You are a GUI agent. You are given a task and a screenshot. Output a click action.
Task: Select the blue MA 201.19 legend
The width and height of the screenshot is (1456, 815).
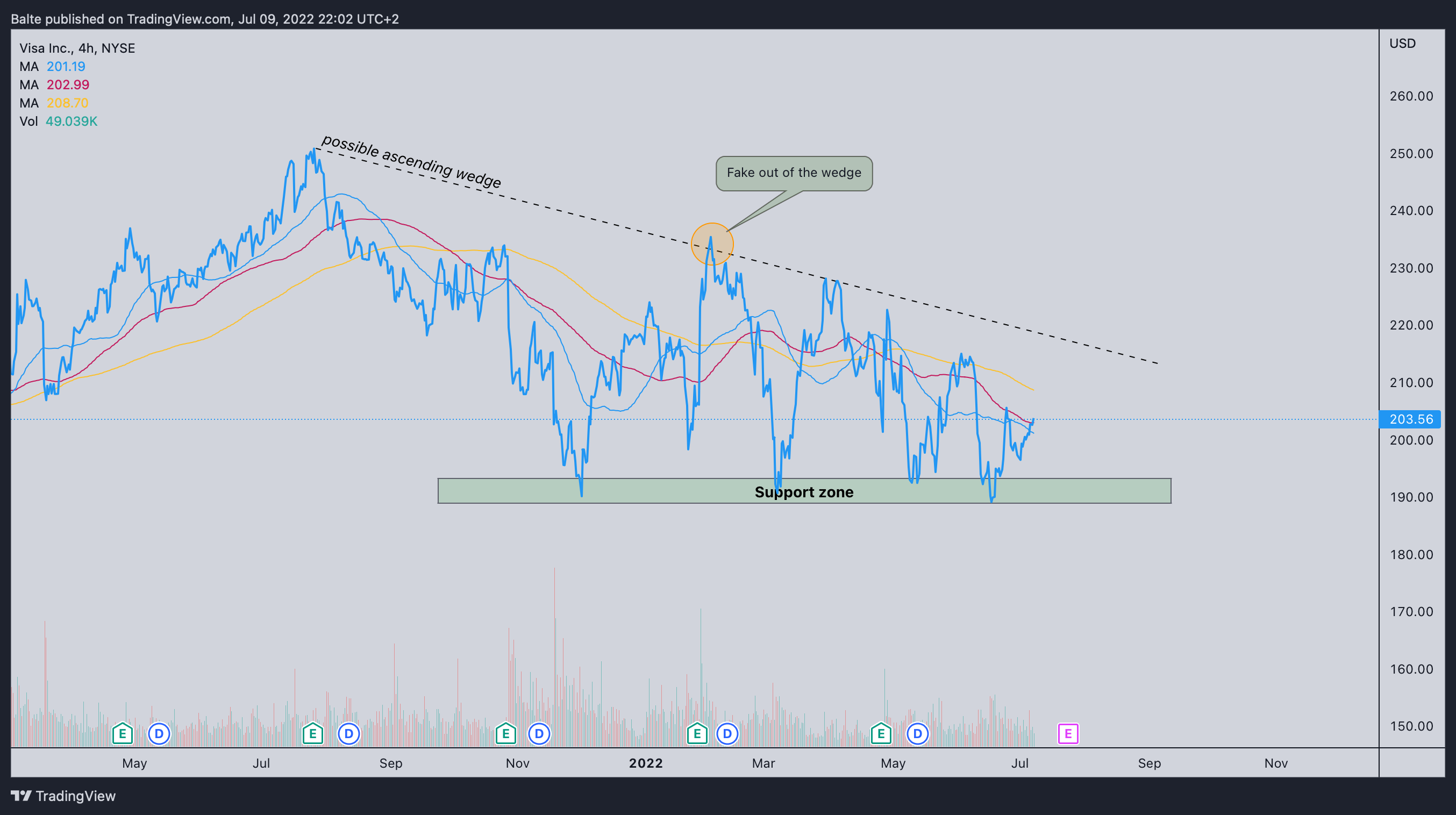click(x=52, y=66)
